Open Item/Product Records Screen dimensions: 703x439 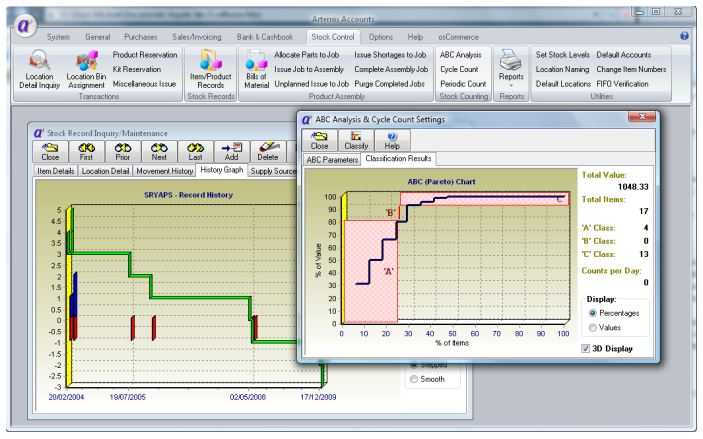pyautogui.click(x=210, y=69)
